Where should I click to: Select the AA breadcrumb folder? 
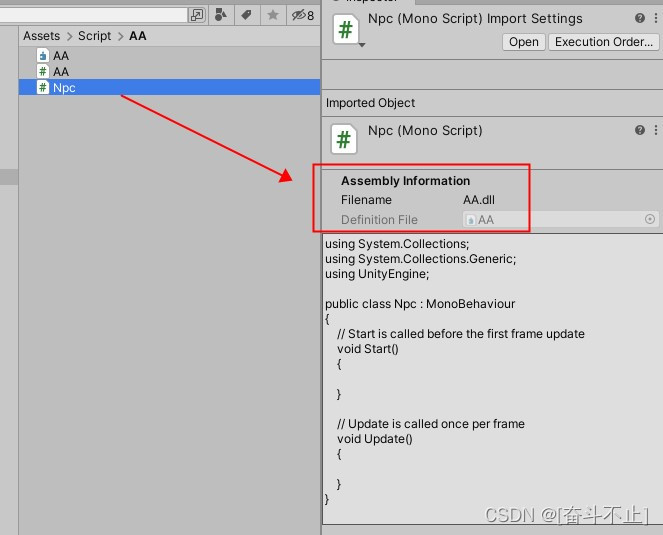point(137,36)
